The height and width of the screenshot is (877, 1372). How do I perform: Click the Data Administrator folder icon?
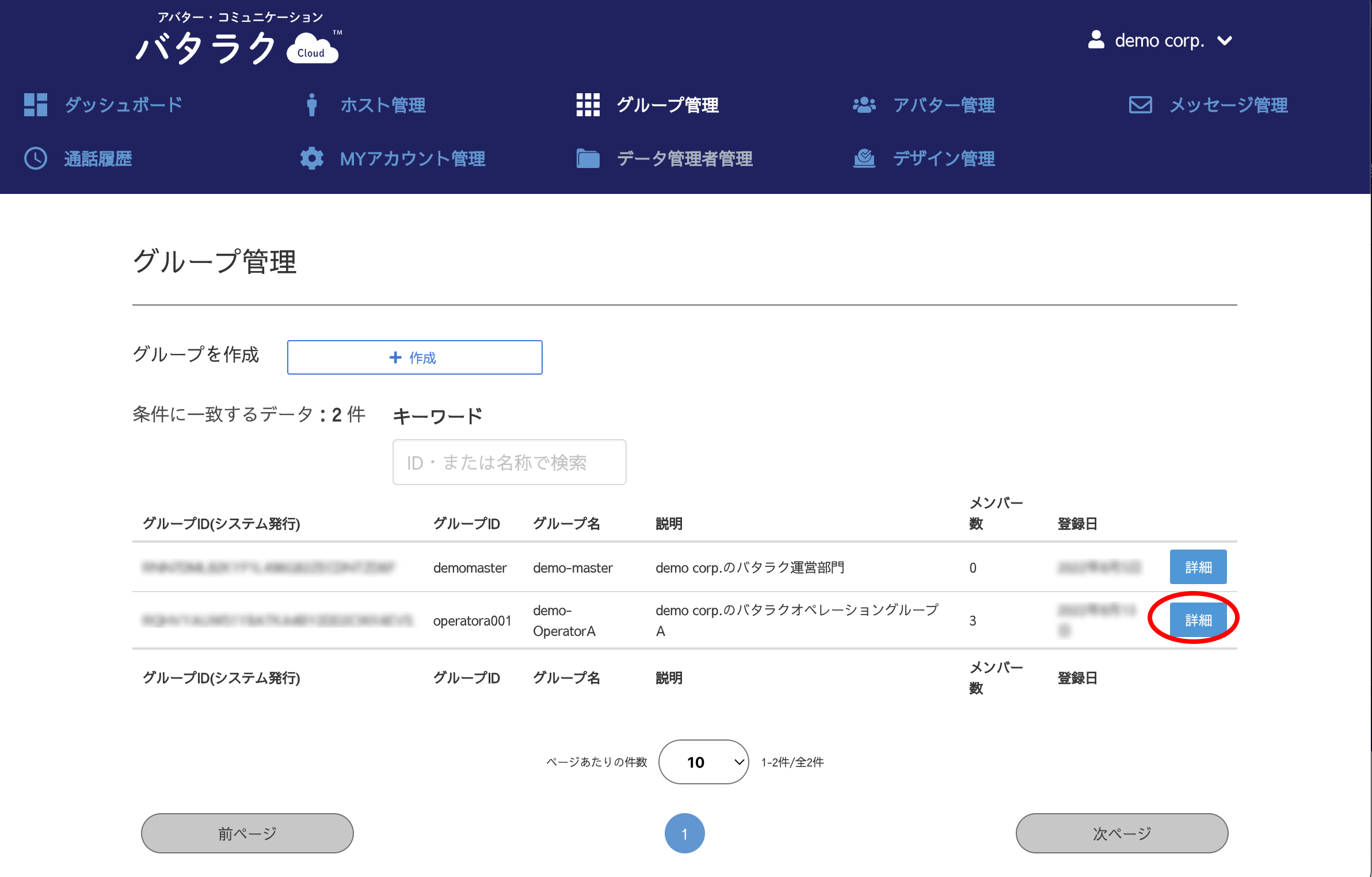(588, 158)
